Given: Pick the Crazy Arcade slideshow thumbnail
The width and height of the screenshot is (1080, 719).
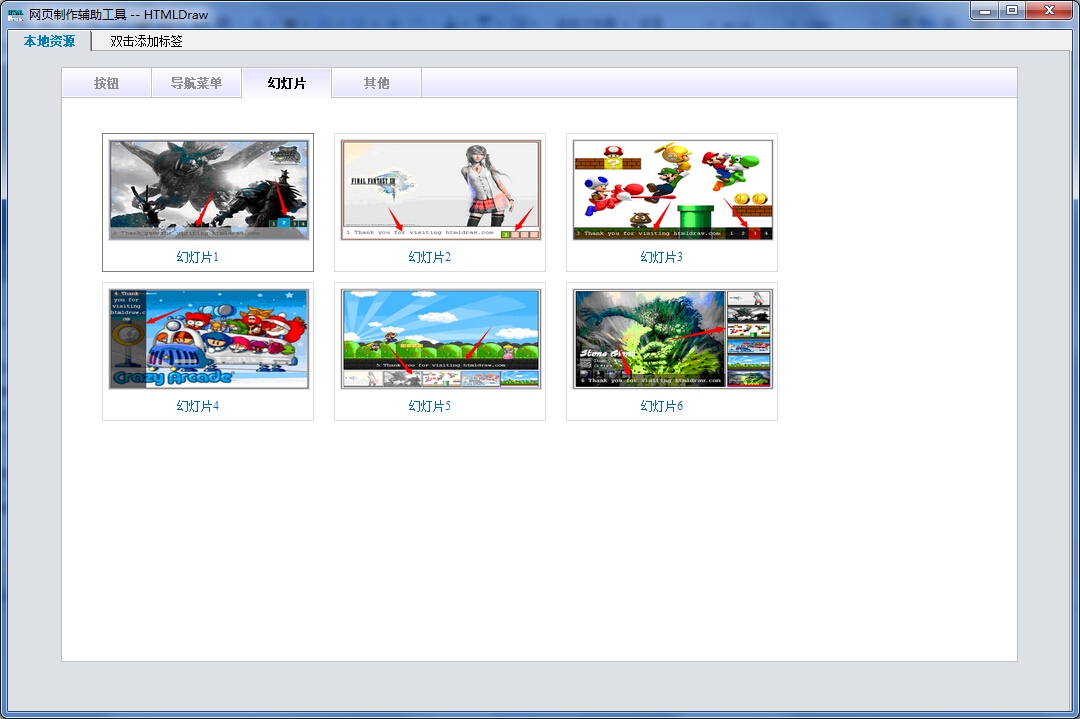Looking at the screenshot, I should [x=208, y=339].
